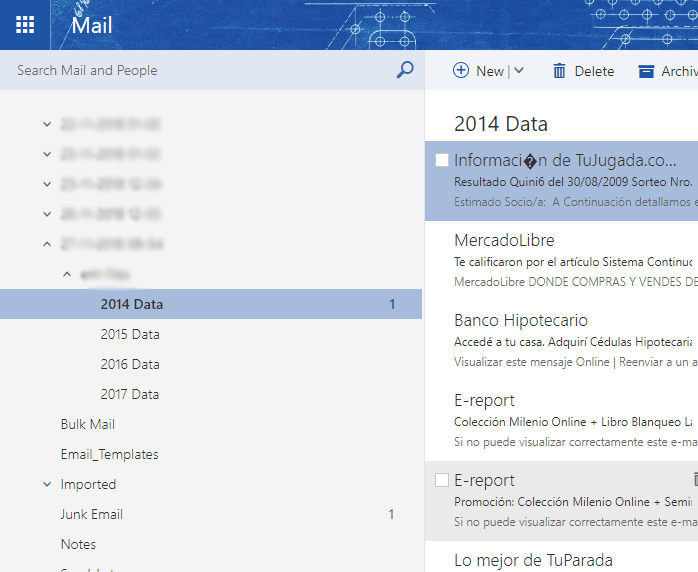This screenshot has height=572, width=698.
Task: Open the Lo mejor de TuParada email
Action: tap(561, 557)
